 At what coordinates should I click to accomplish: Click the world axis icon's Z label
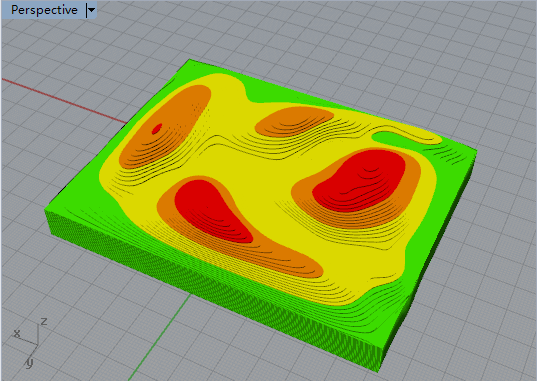[44, 321]
